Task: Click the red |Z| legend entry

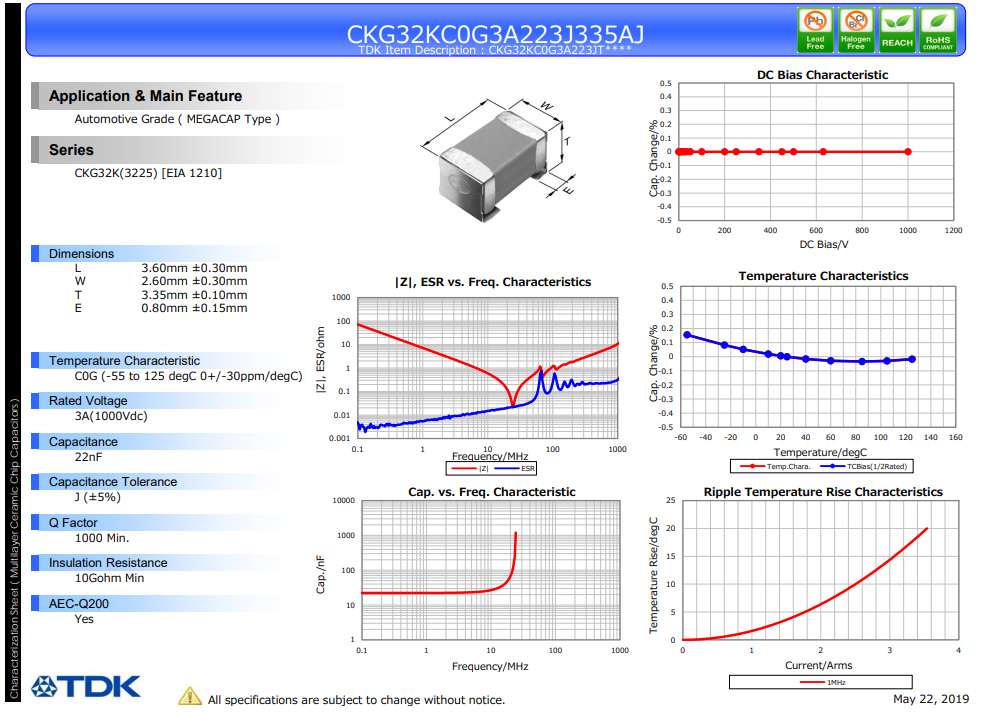Action: coord(470,468)
